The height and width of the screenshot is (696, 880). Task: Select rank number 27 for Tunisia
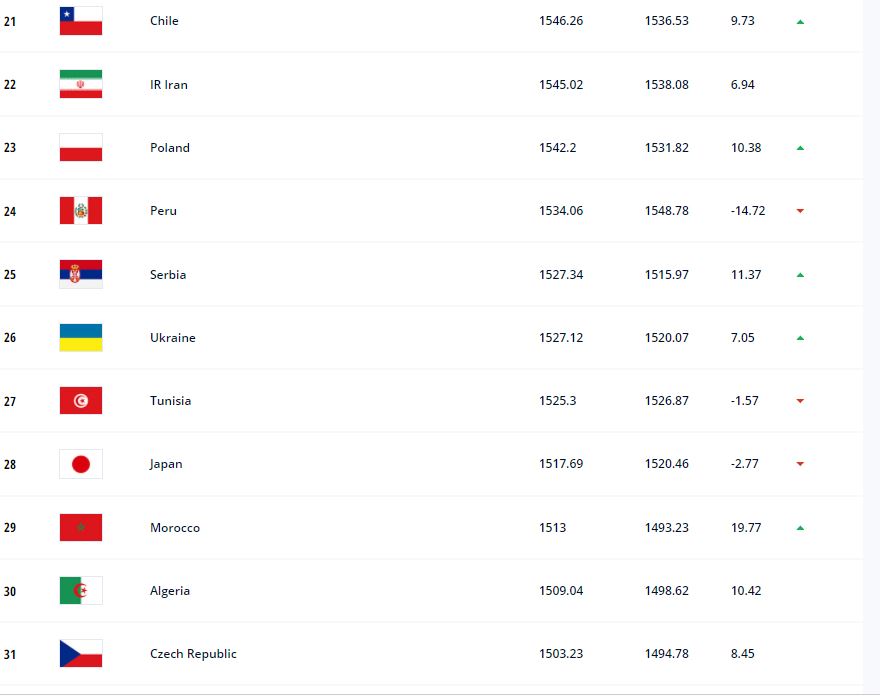(x=10, y=401)
